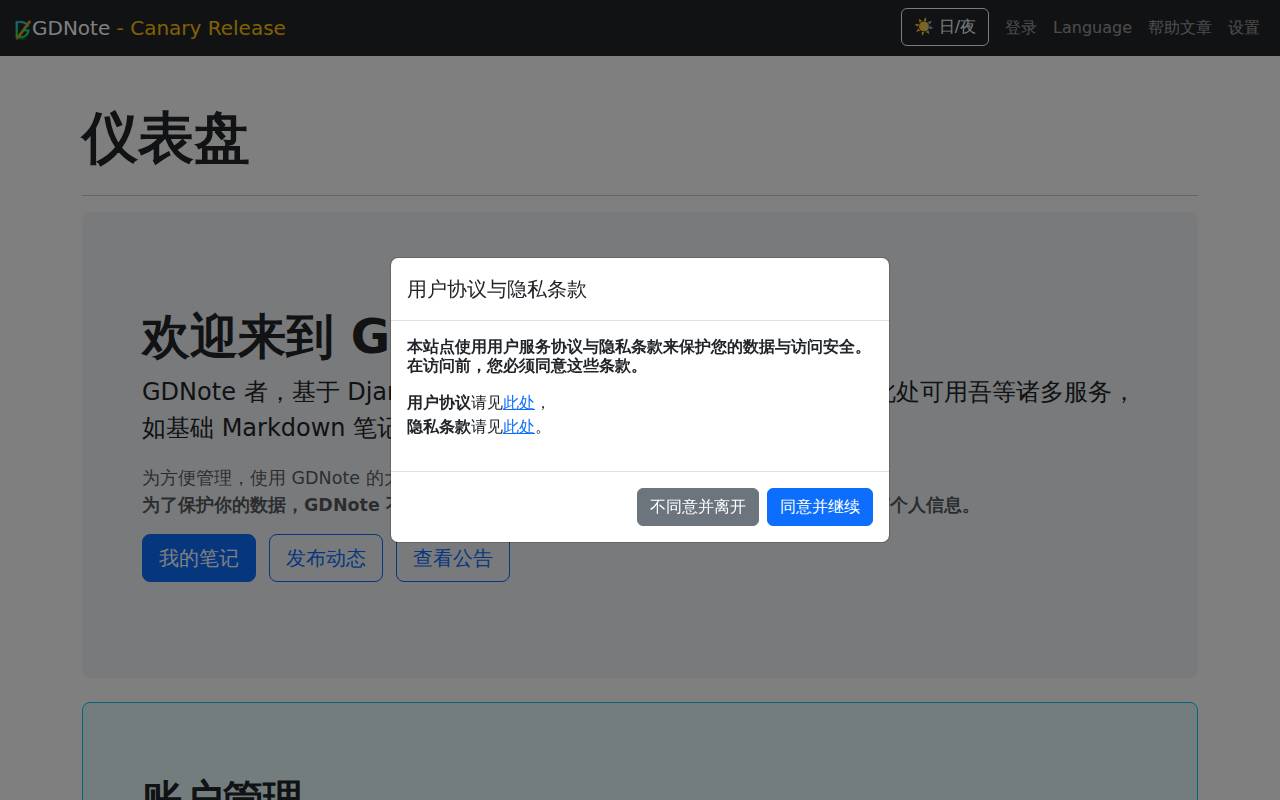Click the 同意并继续 agree button

tap(820, 507)
